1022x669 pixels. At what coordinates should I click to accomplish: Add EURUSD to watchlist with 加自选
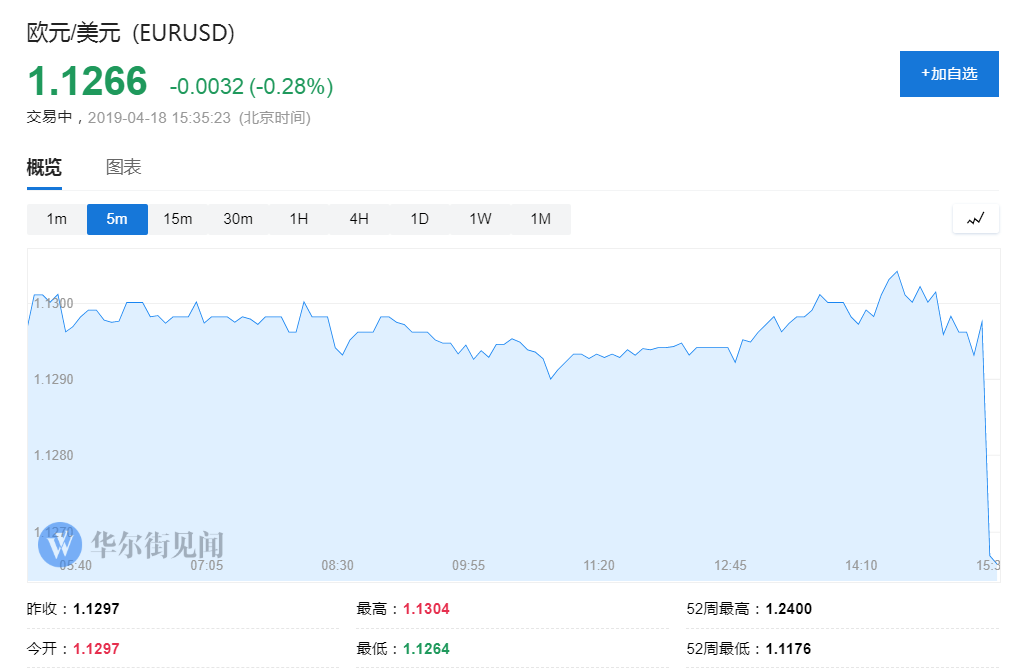[x=949, y=74]
